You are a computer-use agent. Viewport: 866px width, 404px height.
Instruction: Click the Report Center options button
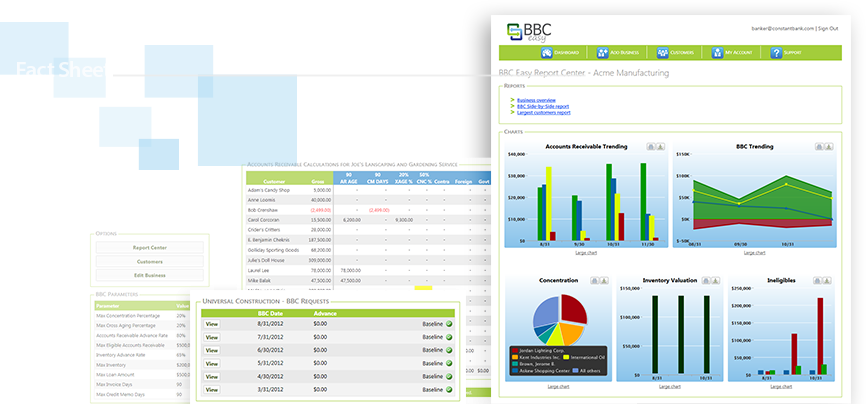[149, 248]
